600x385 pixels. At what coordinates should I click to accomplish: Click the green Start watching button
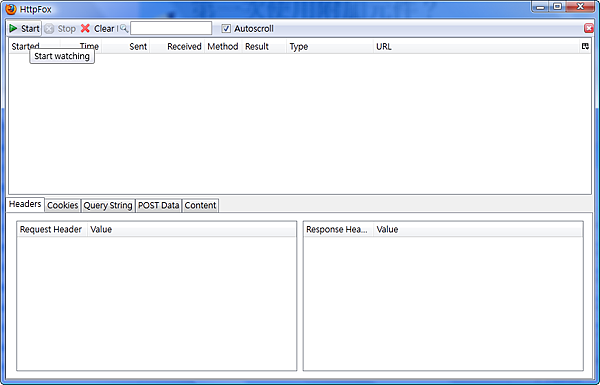coord(24,29)
